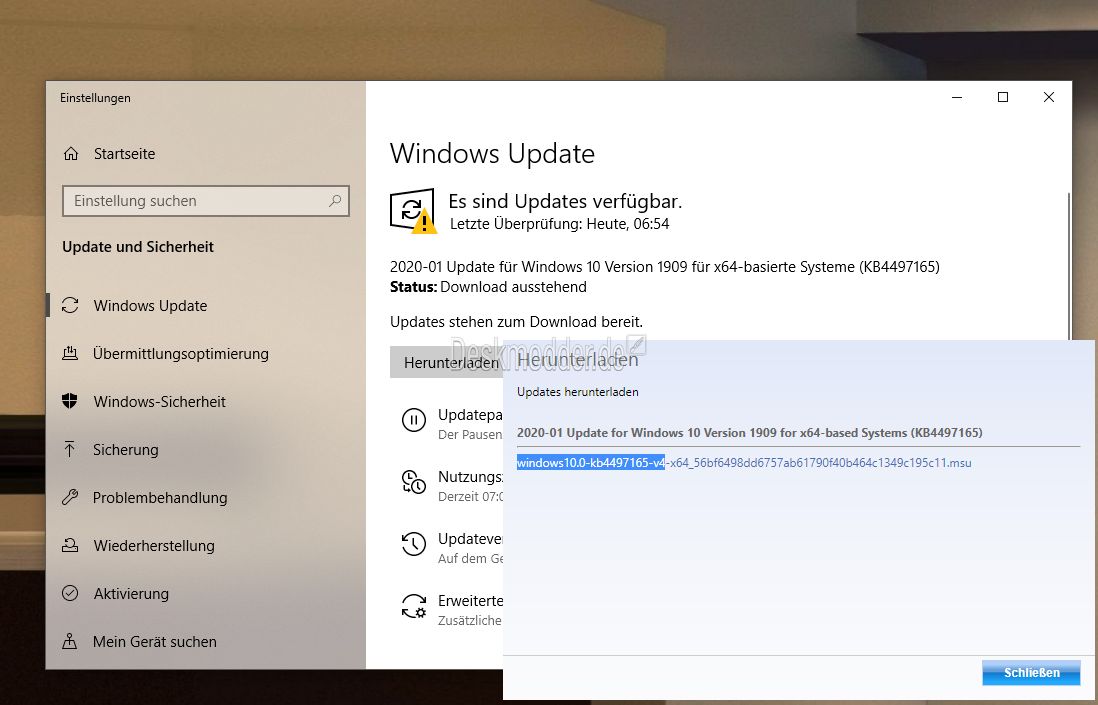Click the Windows-Sicherheit shield icon

click(70, 401)
